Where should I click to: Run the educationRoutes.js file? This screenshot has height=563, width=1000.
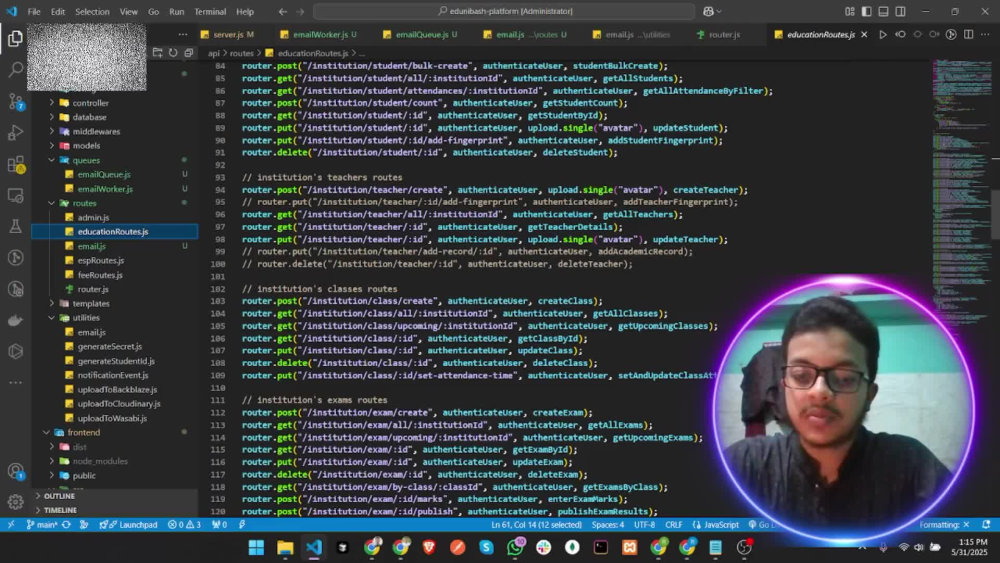[x=883, y=34]
